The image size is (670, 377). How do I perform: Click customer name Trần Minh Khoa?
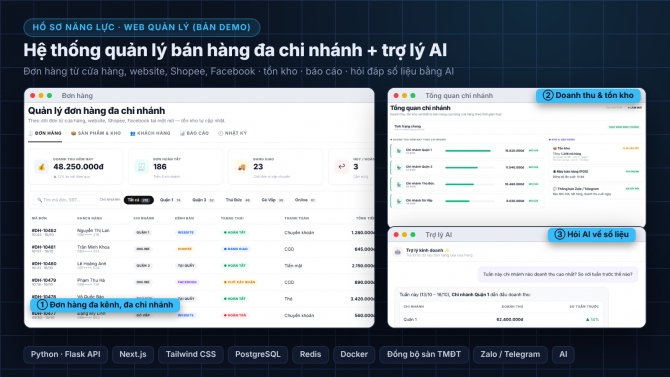93,247
